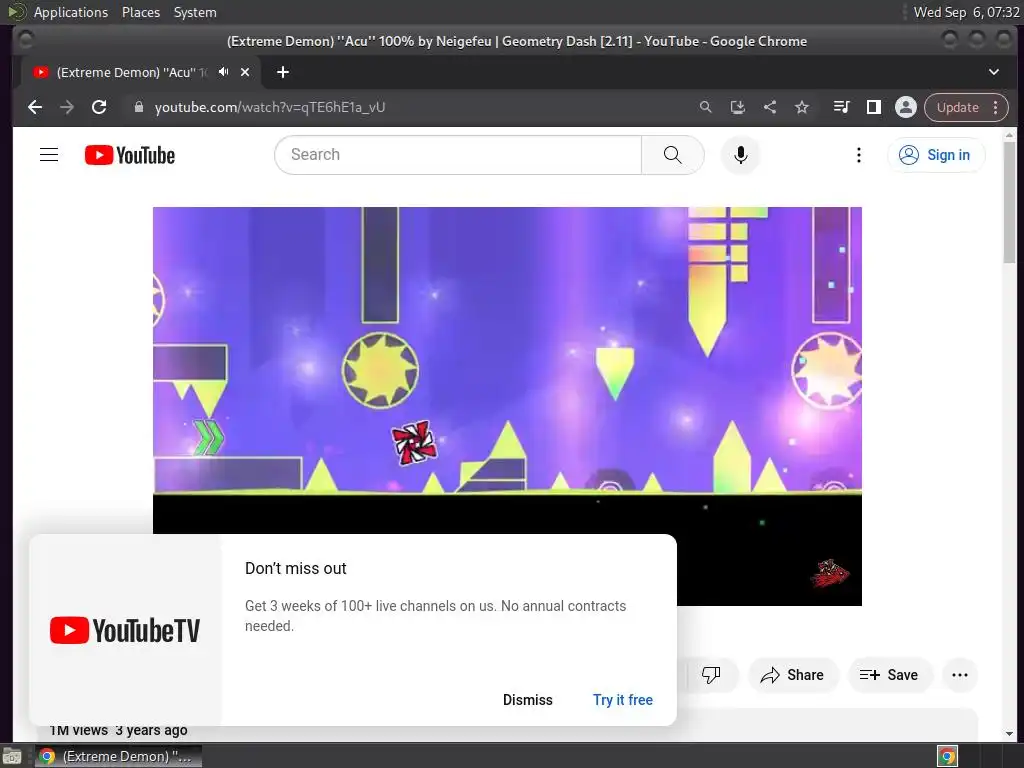Open Chrome media controls icon
Screen dimensions: 1024x768
pyautogui.click(x=842, y=107)
